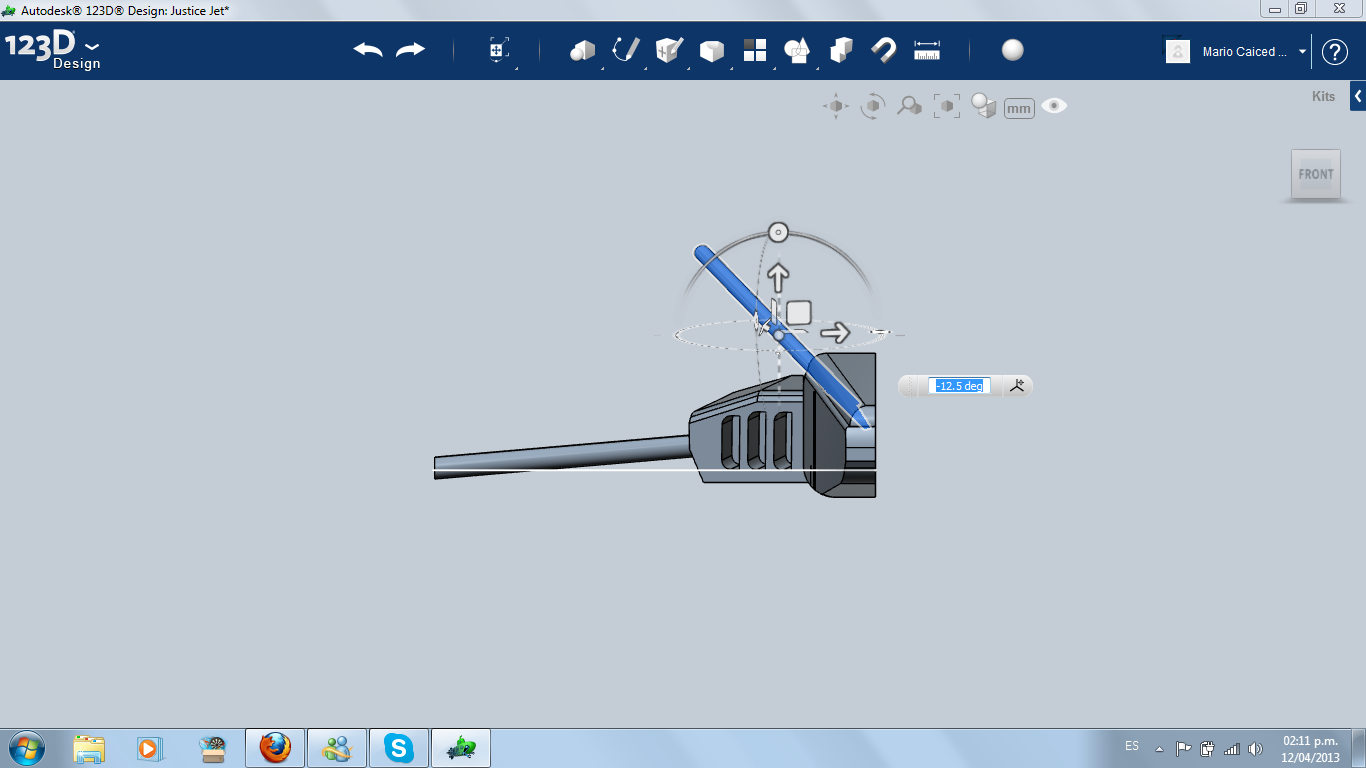Select the Pan navigation tool
Viewport: 1366px width, 768px height.
tap(836, 106)
